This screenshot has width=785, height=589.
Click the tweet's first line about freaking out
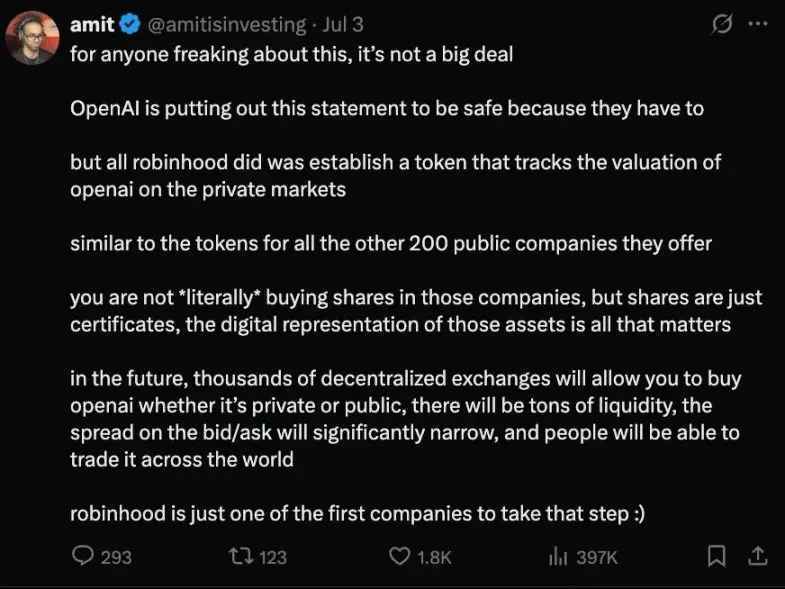point(291,54)
